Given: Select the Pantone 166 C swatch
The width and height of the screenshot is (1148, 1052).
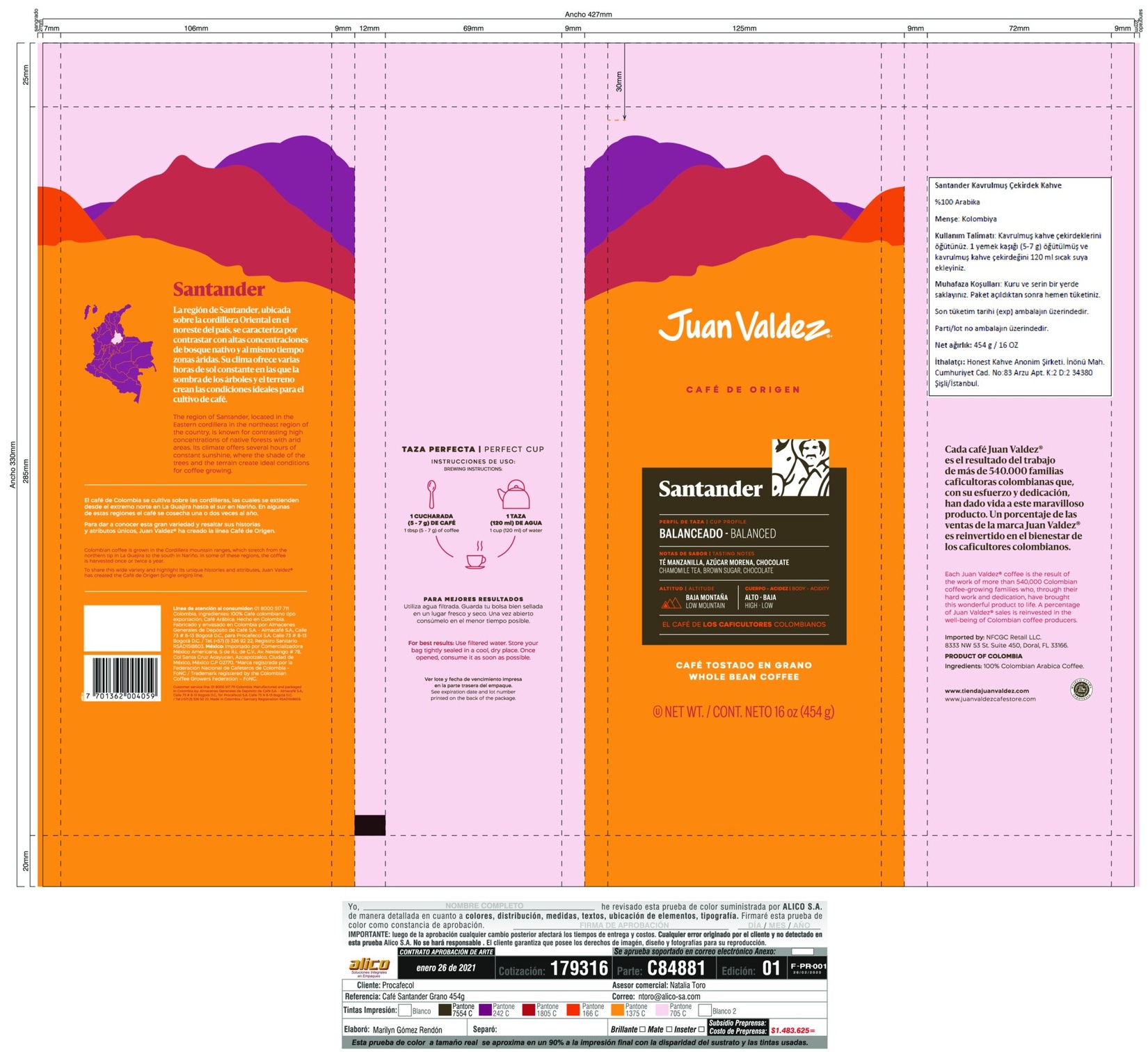Looking at the screenshot, I should [x=573, y=1010].
